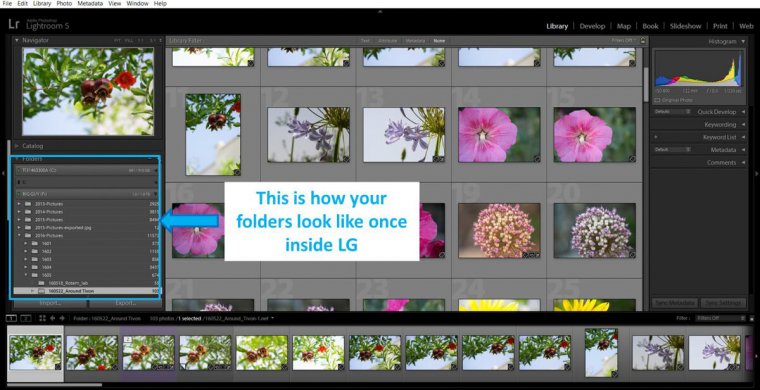Image resolution: width=760 pixels, height=390 pixels.
Task: Click the Lightroom Lr logo icon
Action: [14, 24]
